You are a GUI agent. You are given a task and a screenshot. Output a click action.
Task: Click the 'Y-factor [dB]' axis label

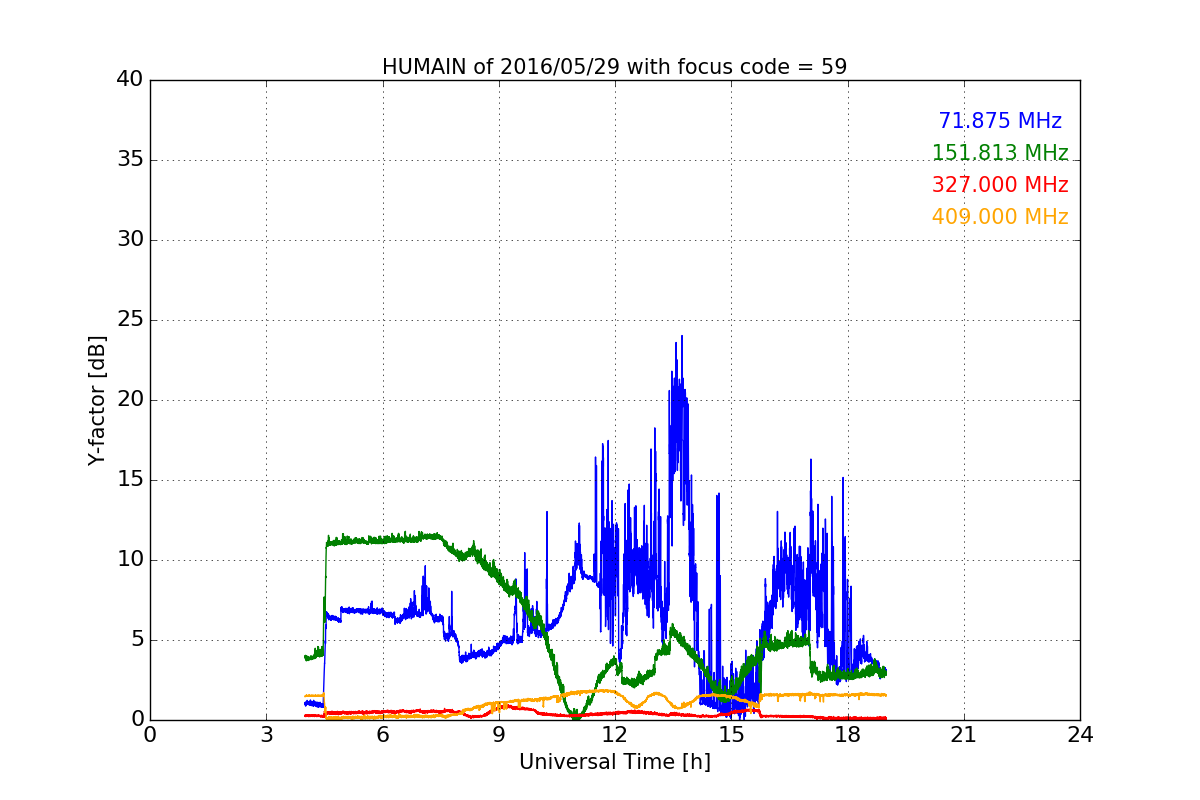click(97, 400)
